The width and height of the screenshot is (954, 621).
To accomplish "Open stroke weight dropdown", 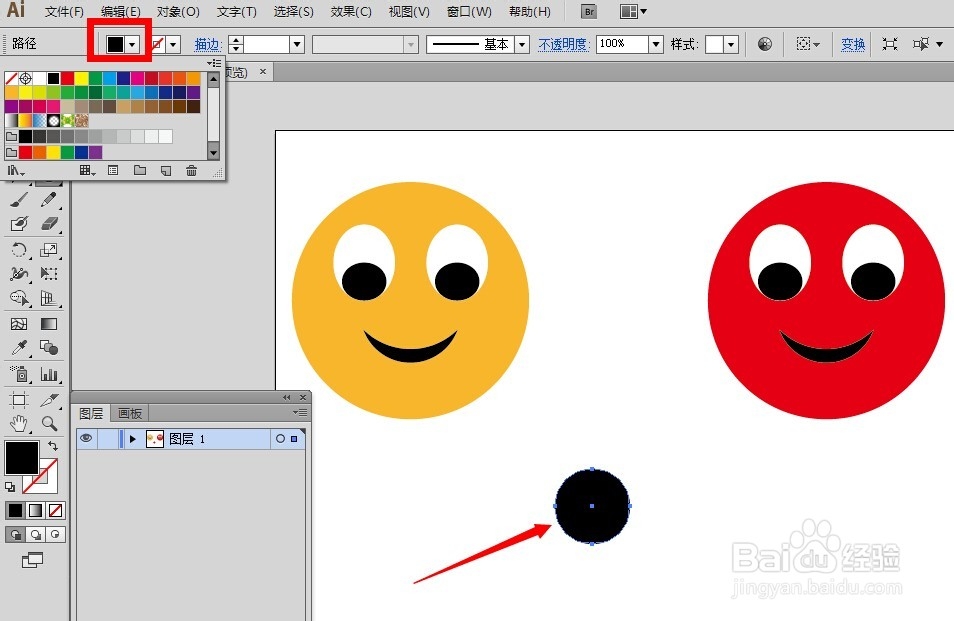I will coord(297,44).
